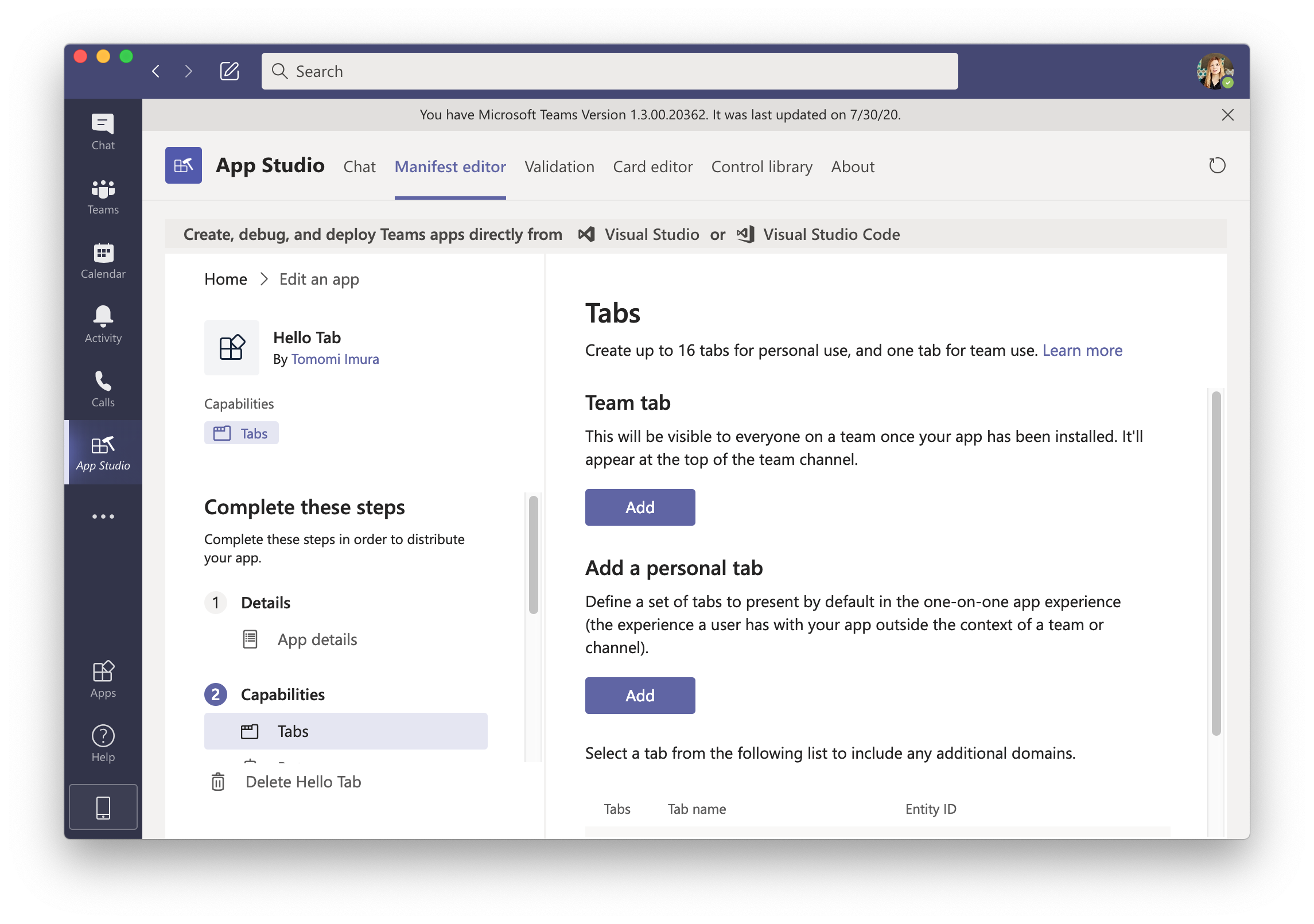Open the Control library
1314x924 pixels.
click(761, 166)
